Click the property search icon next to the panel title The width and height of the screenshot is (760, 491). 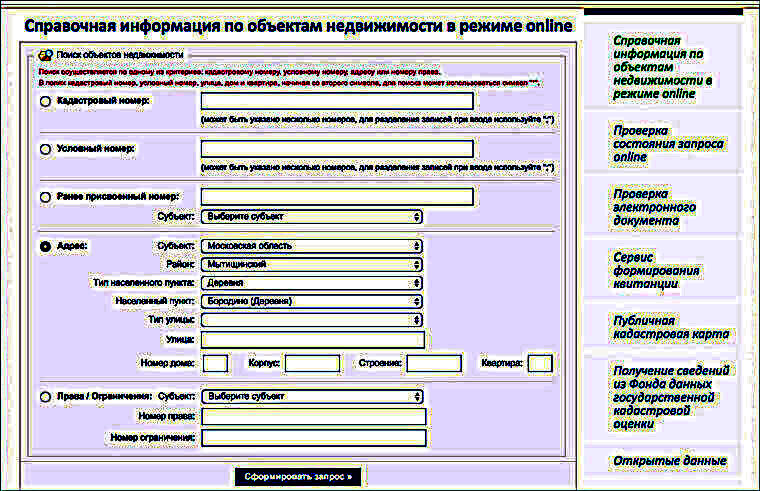[x=46, y=55]
